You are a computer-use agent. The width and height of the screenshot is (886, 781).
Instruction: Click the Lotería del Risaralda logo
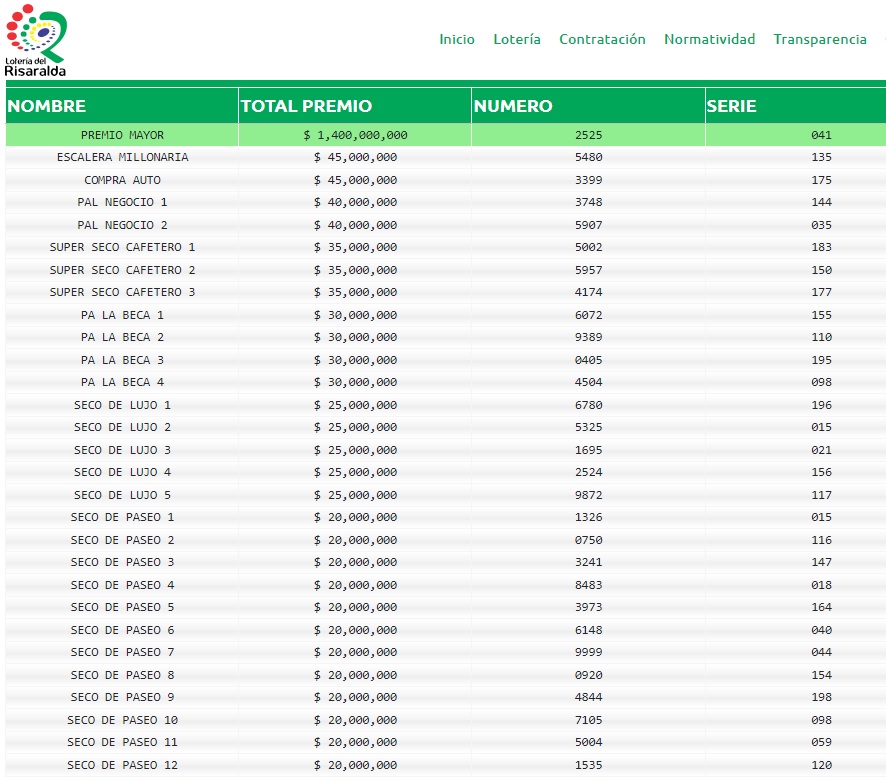pos(36,40)
